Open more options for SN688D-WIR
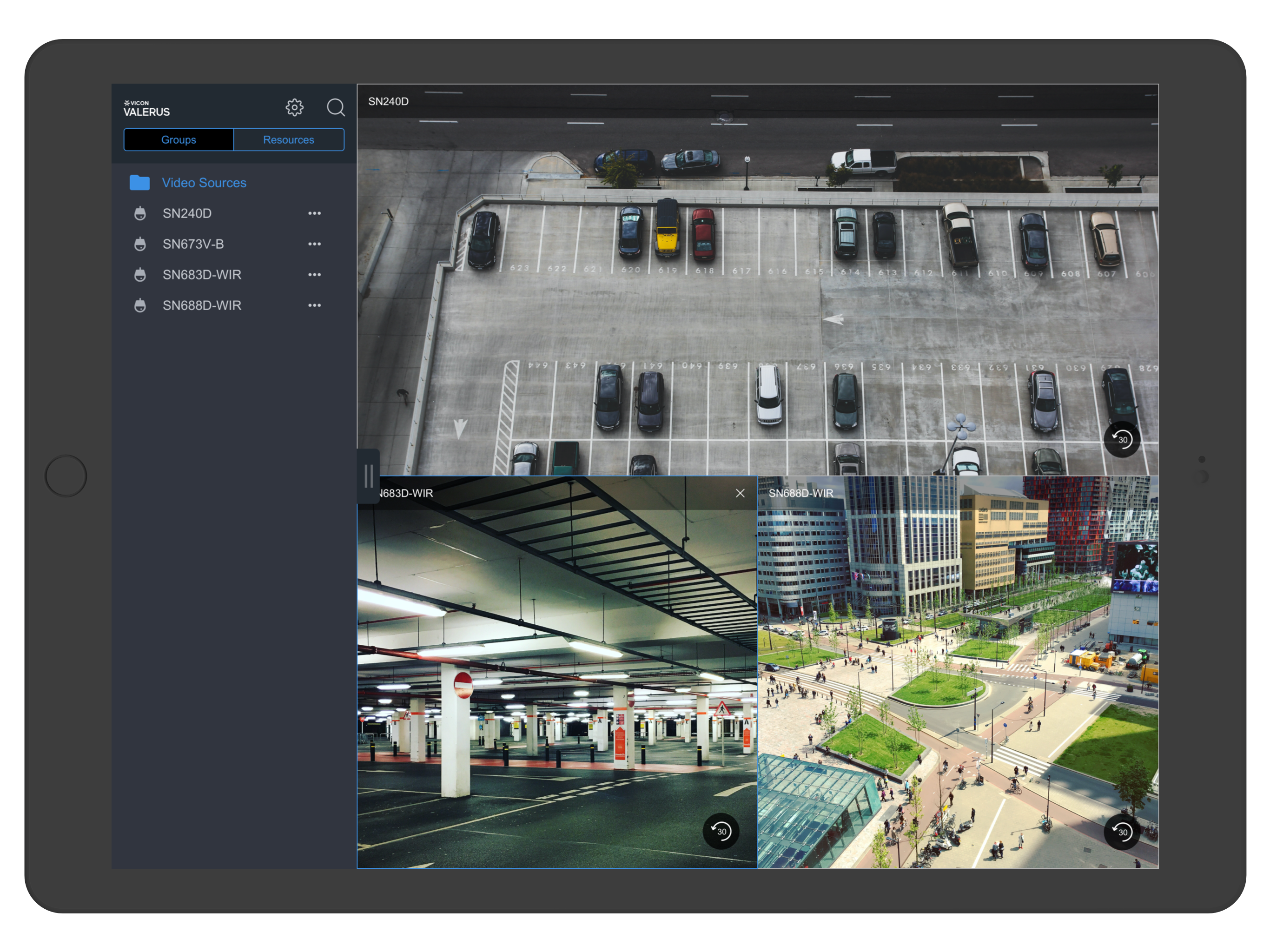 pos(314,305)
